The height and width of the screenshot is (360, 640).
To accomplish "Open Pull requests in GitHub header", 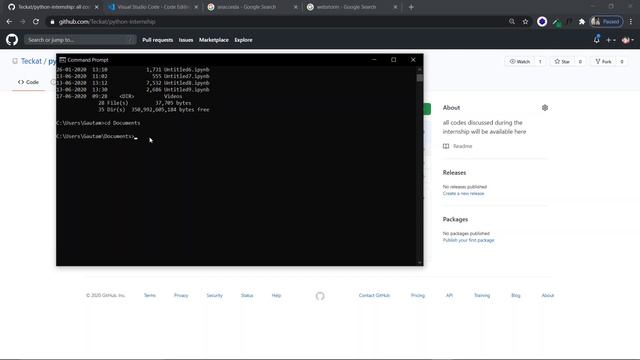I will [x=158, y=40].
